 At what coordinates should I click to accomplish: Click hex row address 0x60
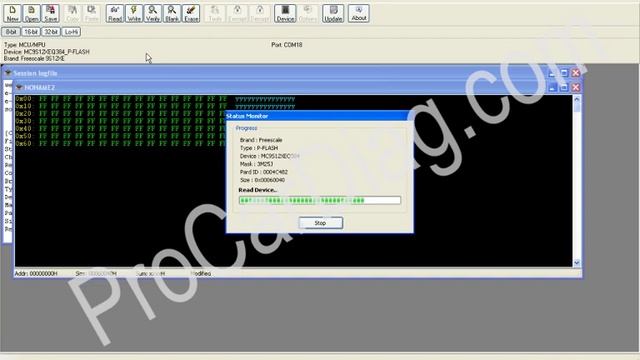pos(24,144)
